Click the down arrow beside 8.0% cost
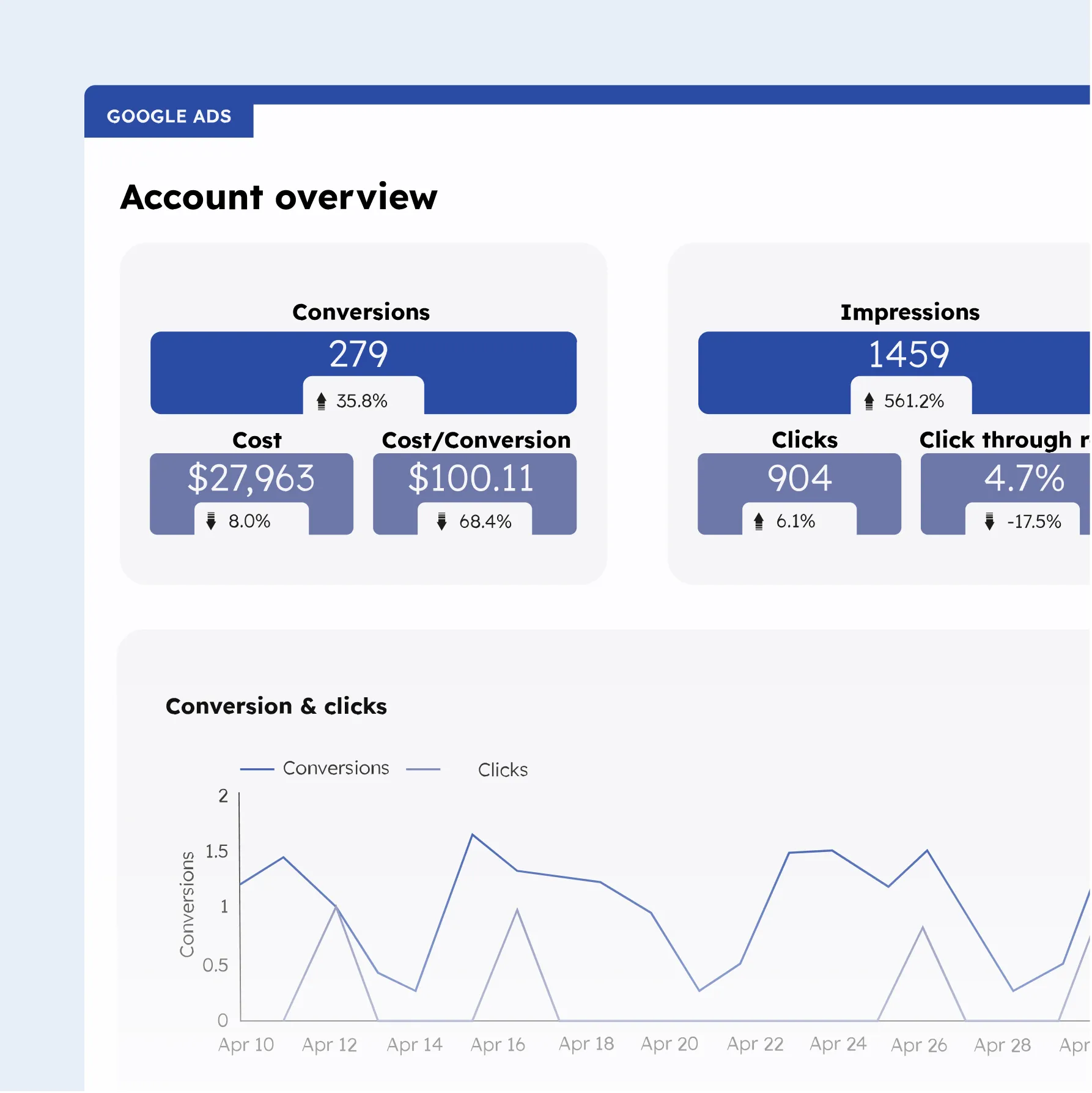The height and width of the screenshot is (1093, 1092). [x=211, y=521]
